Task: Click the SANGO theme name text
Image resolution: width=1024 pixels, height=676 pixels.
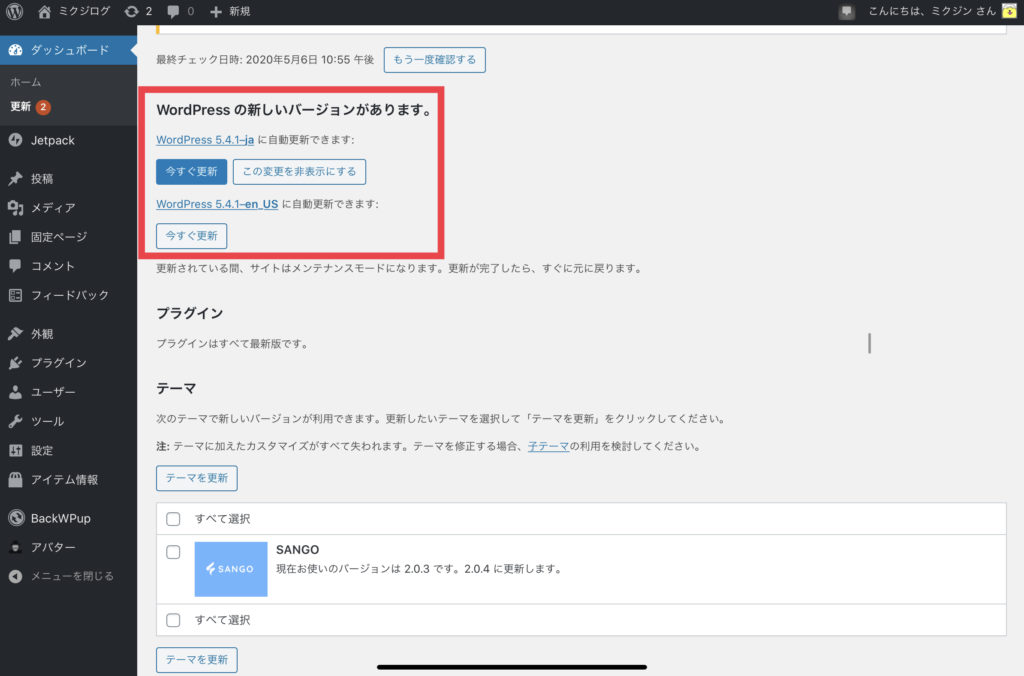Action: [x=298, y=549]
